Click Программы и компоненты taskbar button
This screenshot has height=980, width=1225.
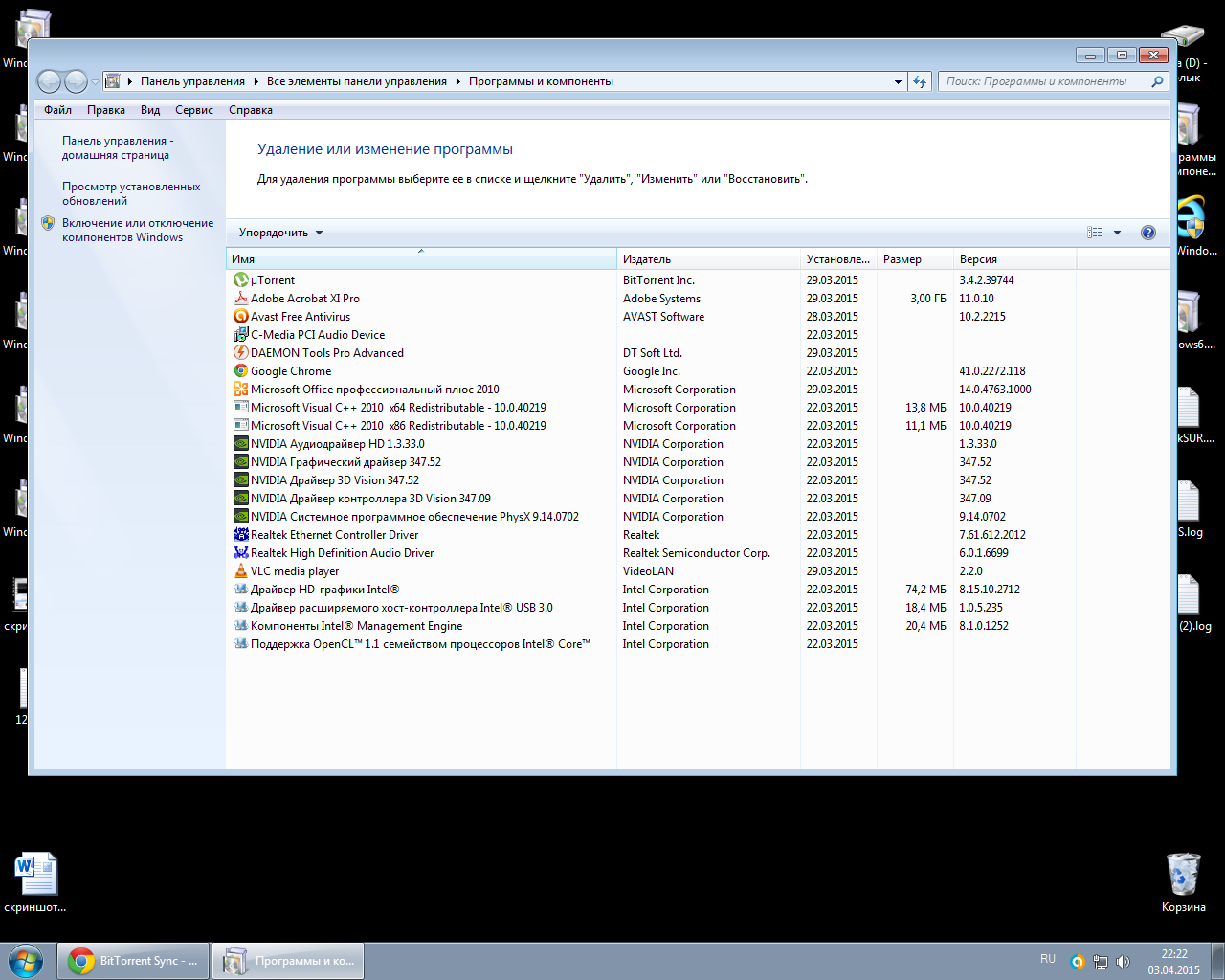coord(288,961)
